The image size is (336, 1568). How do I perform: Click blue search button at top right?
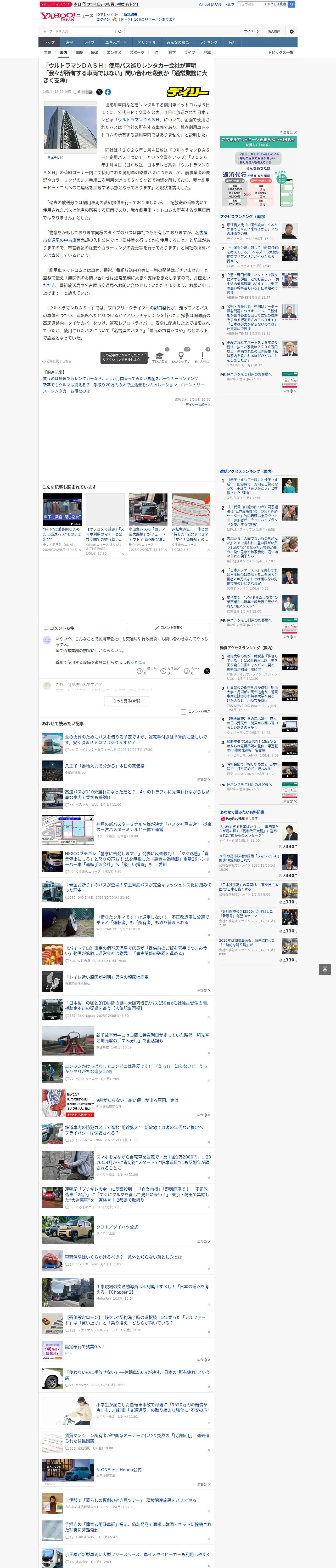point(292,4)
